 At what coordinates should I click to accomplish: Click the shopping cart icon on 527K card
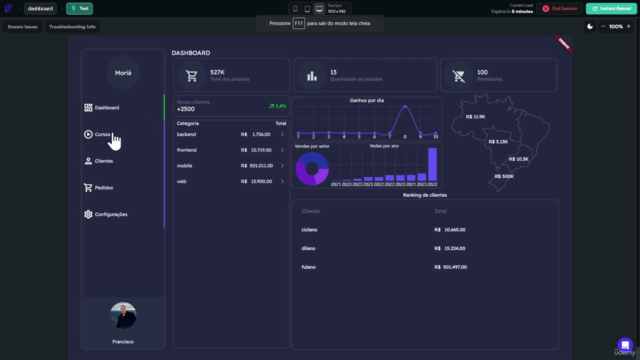point(191,76)
